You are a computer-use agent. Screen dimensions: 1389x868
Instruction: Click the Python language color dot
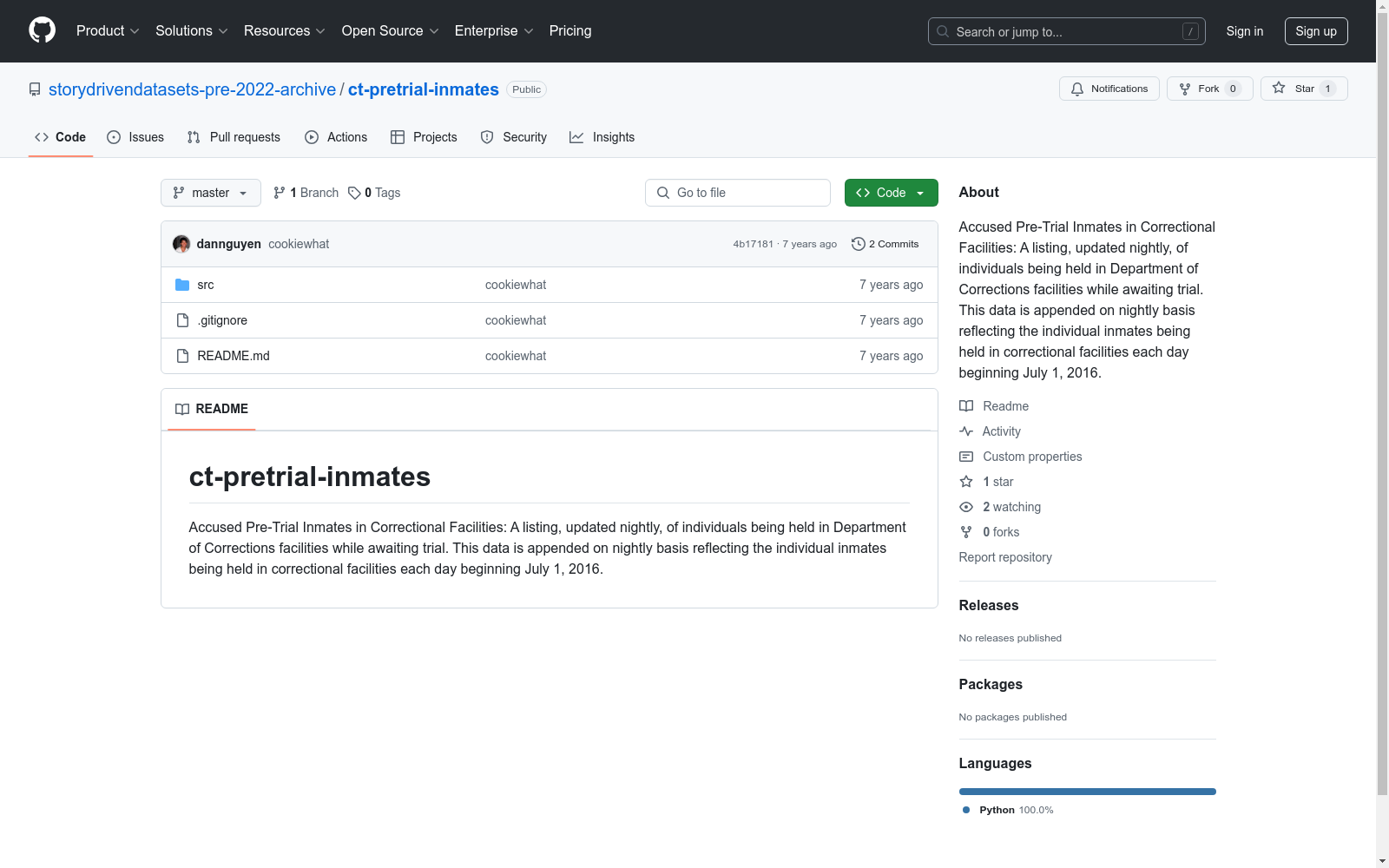[x=966, y=810]
